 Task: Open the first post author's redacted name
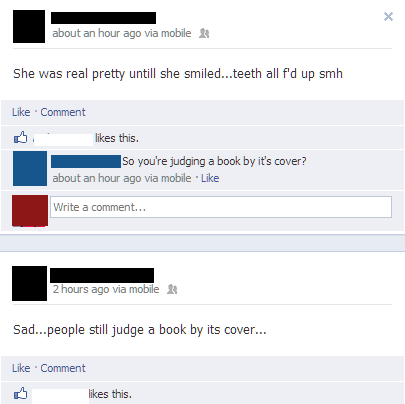click(x=103, y=18)
